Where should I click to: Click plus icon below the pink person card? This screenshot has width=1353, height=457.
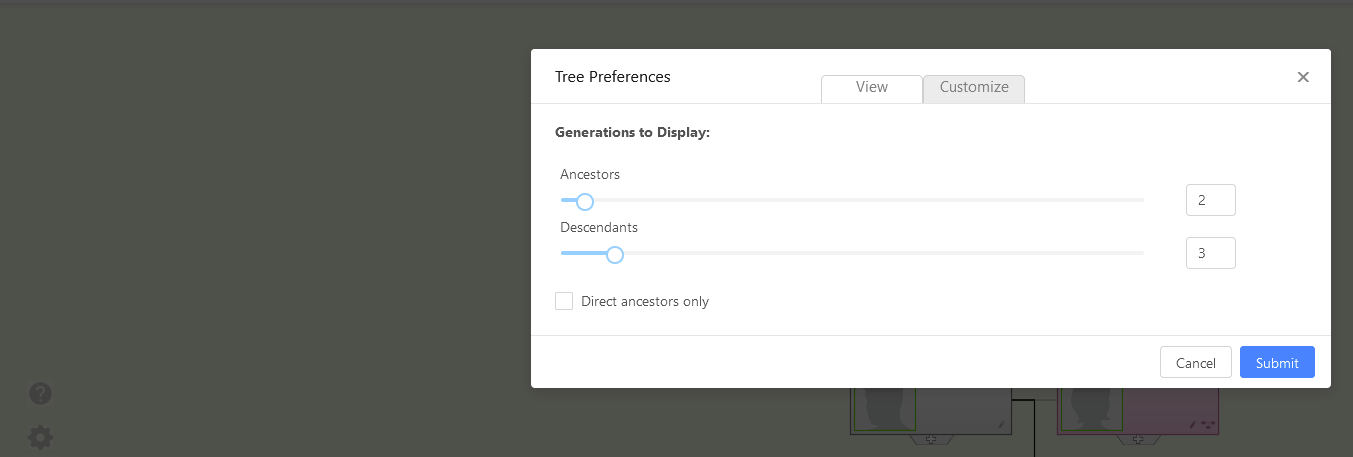(x=1138, y=439)
